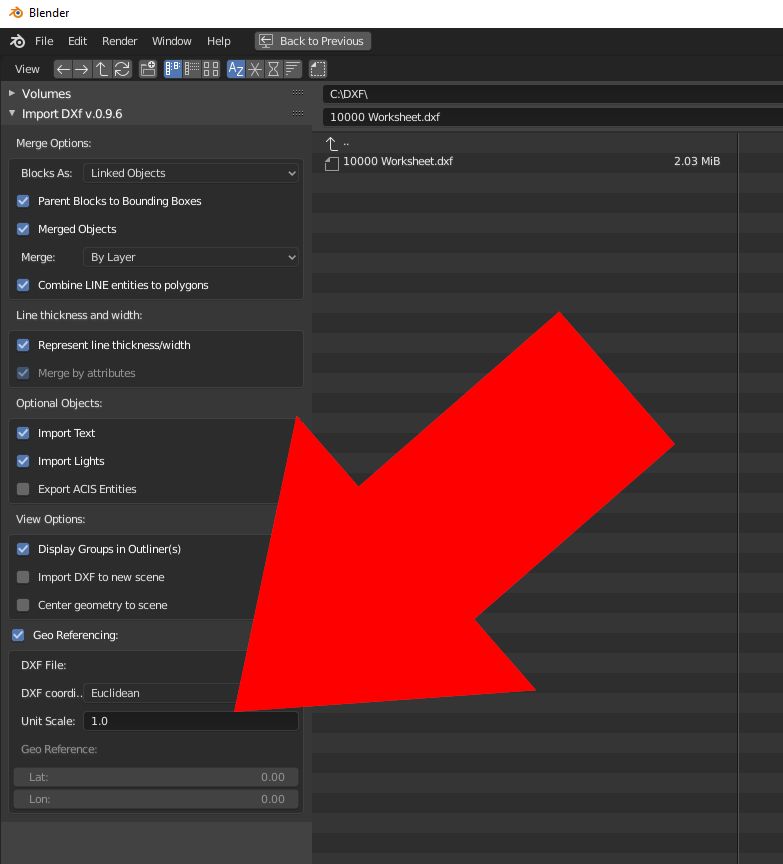Switch to thumbnail display mode
The image size is (783, 864).
click(211, 69)
